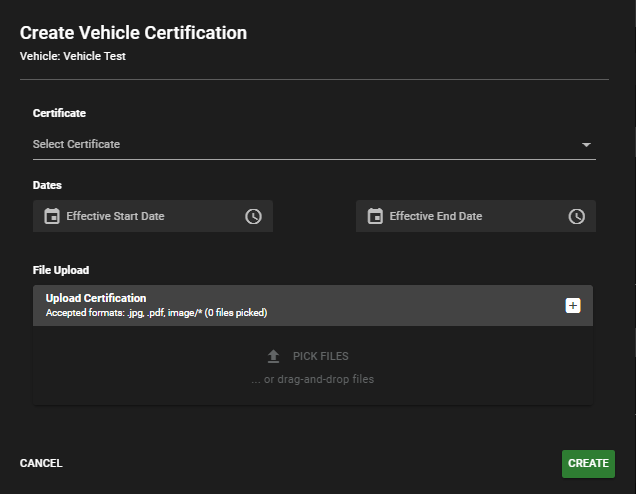The width and height of the screenshot is (636, 494).
Task: Open calendar for Effective Start Date
Action: click(x=52, y=216)
